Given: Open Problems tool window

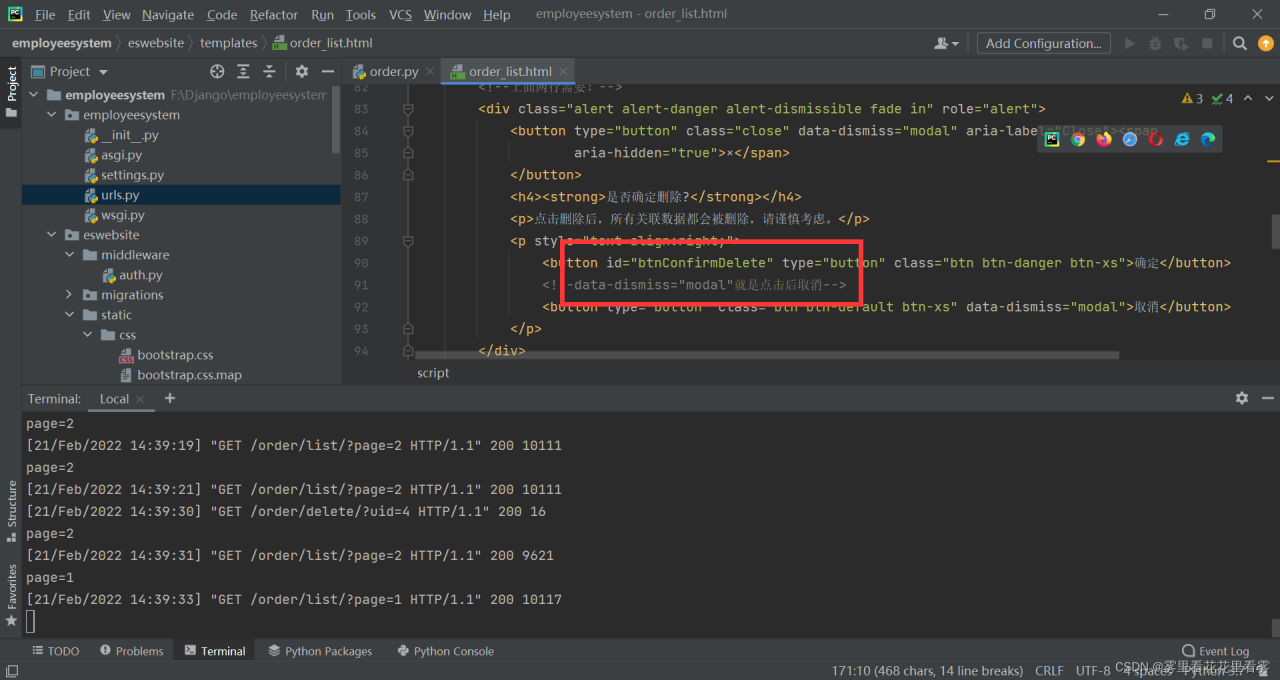Looking at the screenshot, I should [x=131, y=651].
